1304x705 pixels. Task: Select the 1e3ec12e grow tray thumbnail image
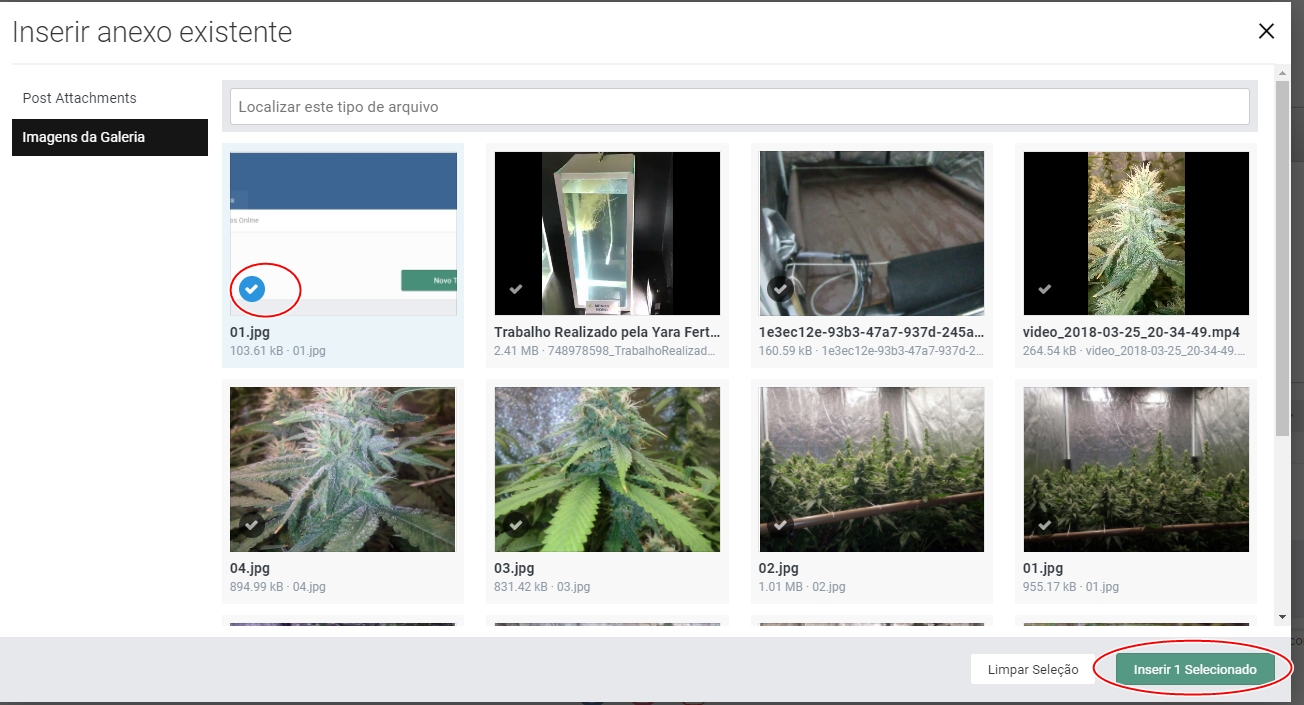point(872,233)
